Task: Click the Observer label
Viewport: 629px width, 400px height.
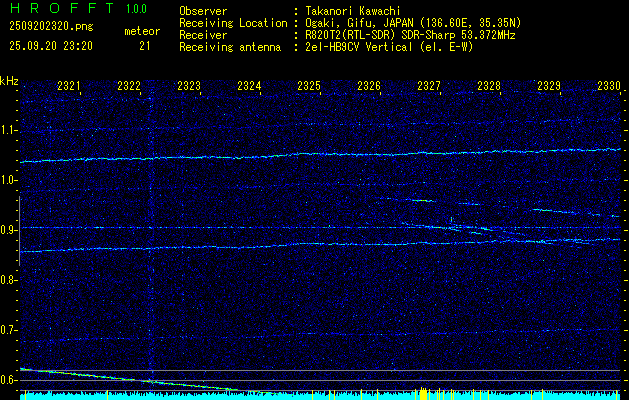Action: (x=203, y=11)
